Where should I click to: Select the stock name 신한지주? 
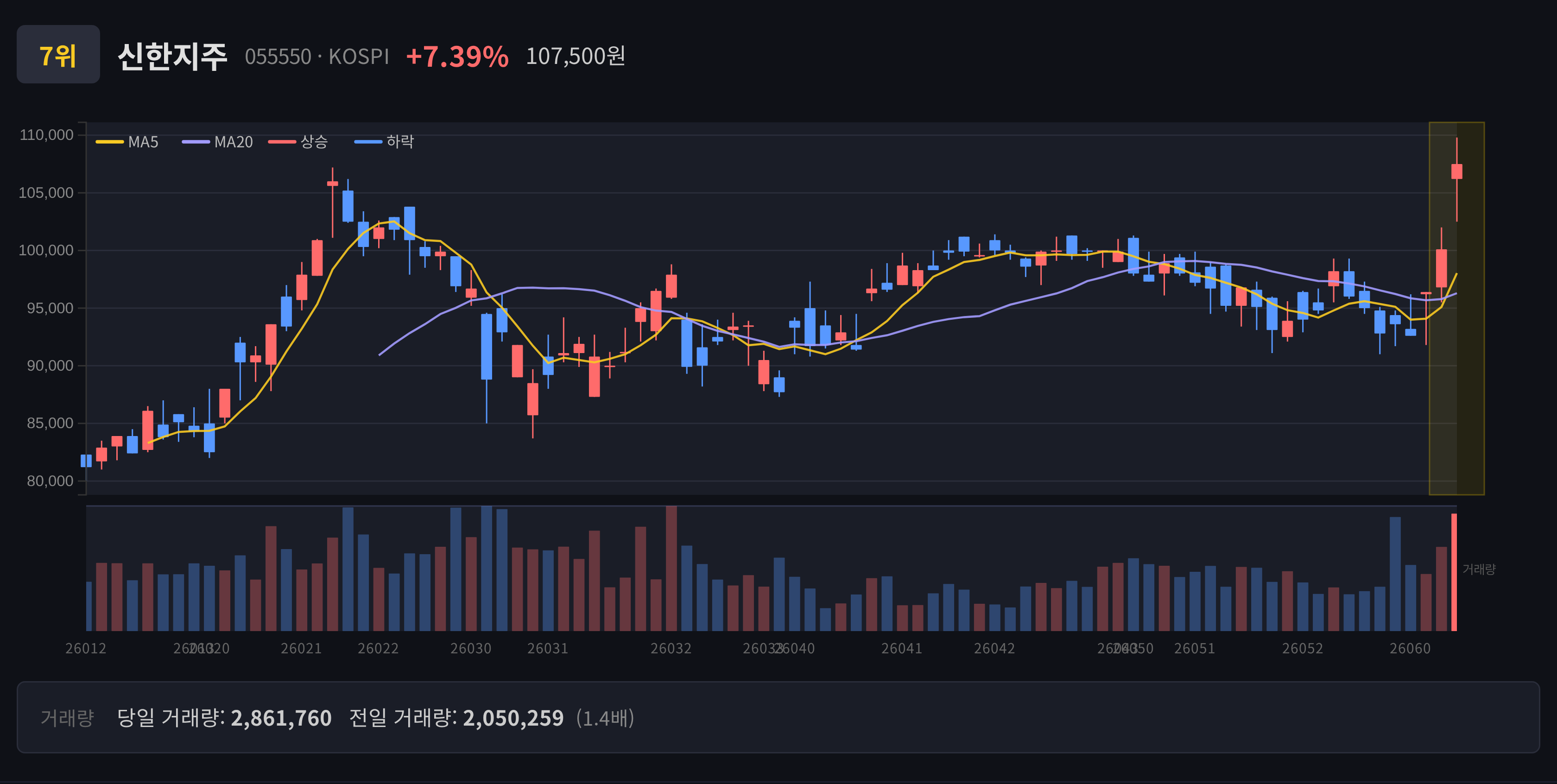click(x=172, y=57)
